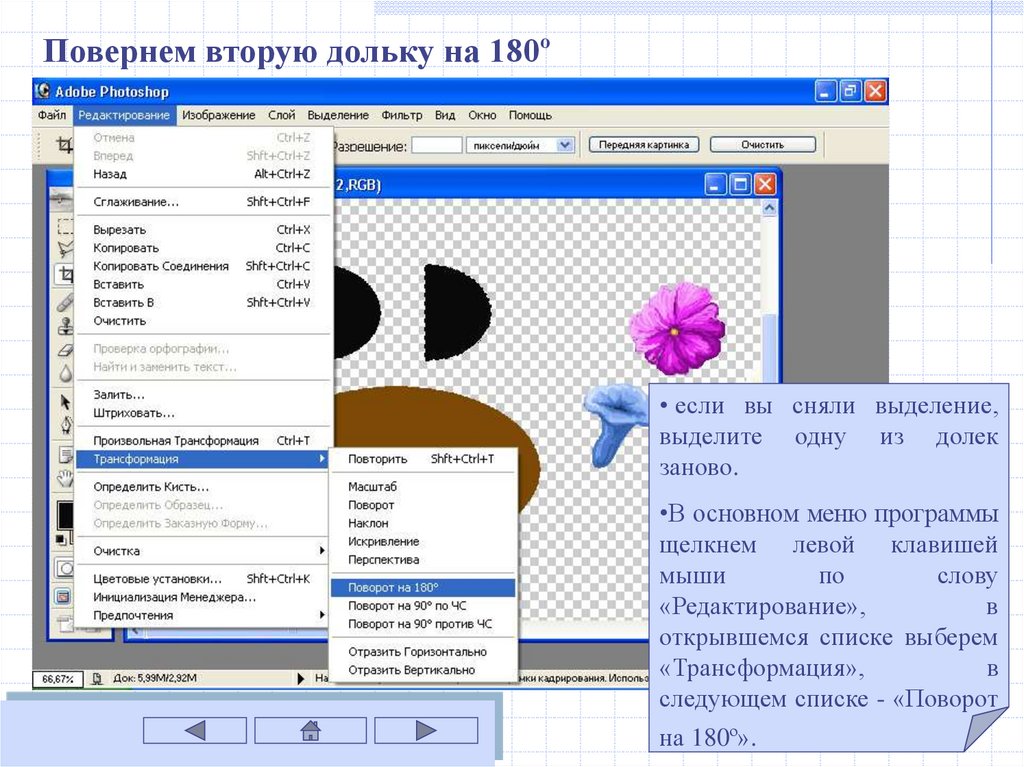Select the Eraser tool
The width and height of the screenshot is (1024, 767).
click(64, 349)
